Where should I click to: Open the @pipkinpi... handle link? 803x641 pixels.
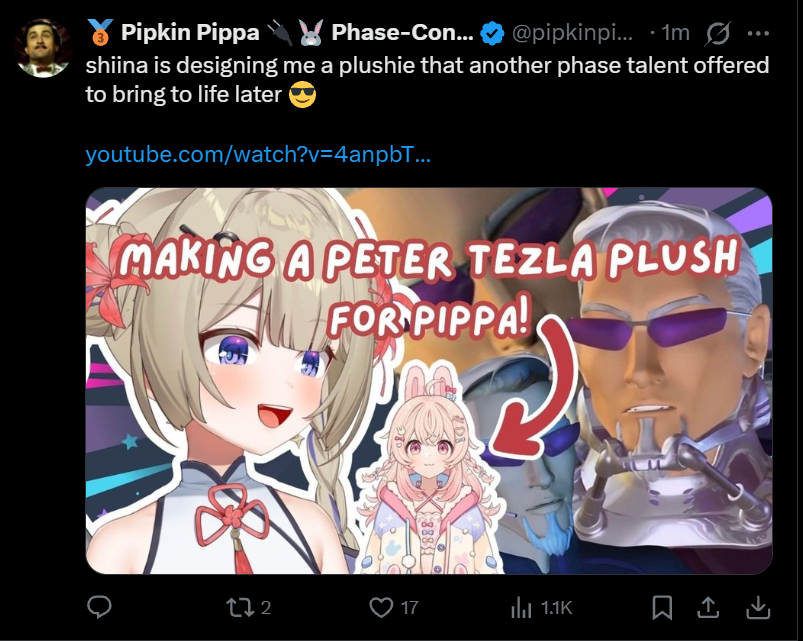[x=573, y=33]
